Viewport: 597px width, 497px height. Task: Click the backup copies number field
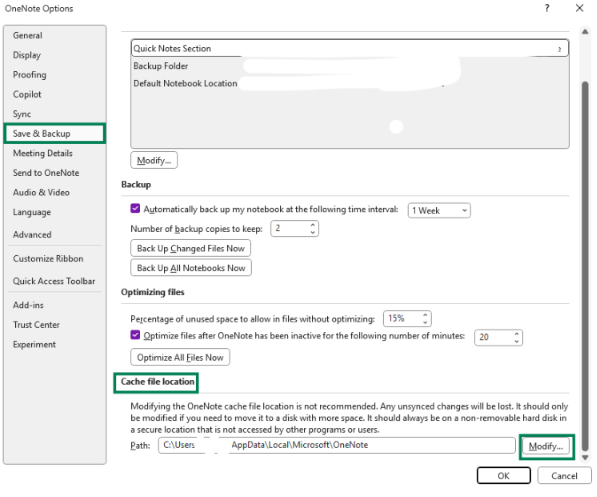click(x=289, y=229)
